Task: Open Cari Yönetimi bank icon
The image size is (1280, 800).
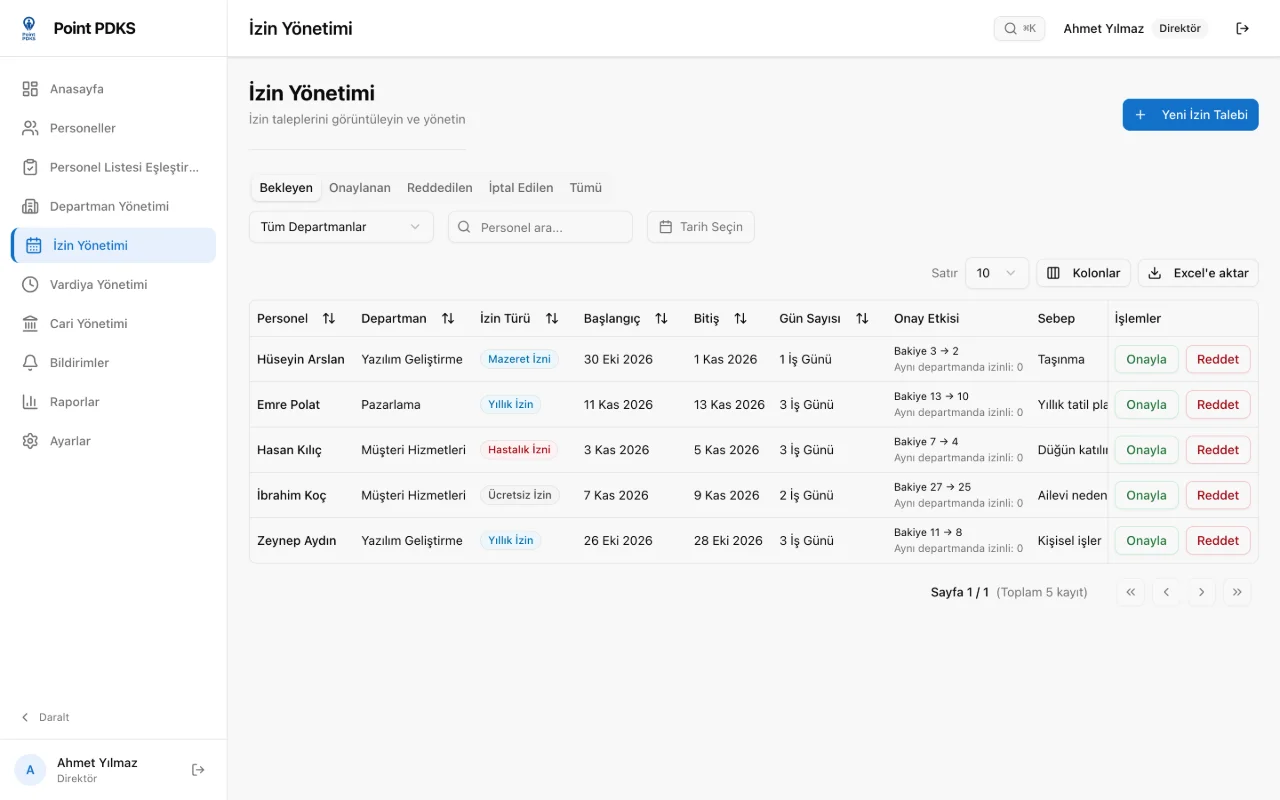Action: (30, 323)
